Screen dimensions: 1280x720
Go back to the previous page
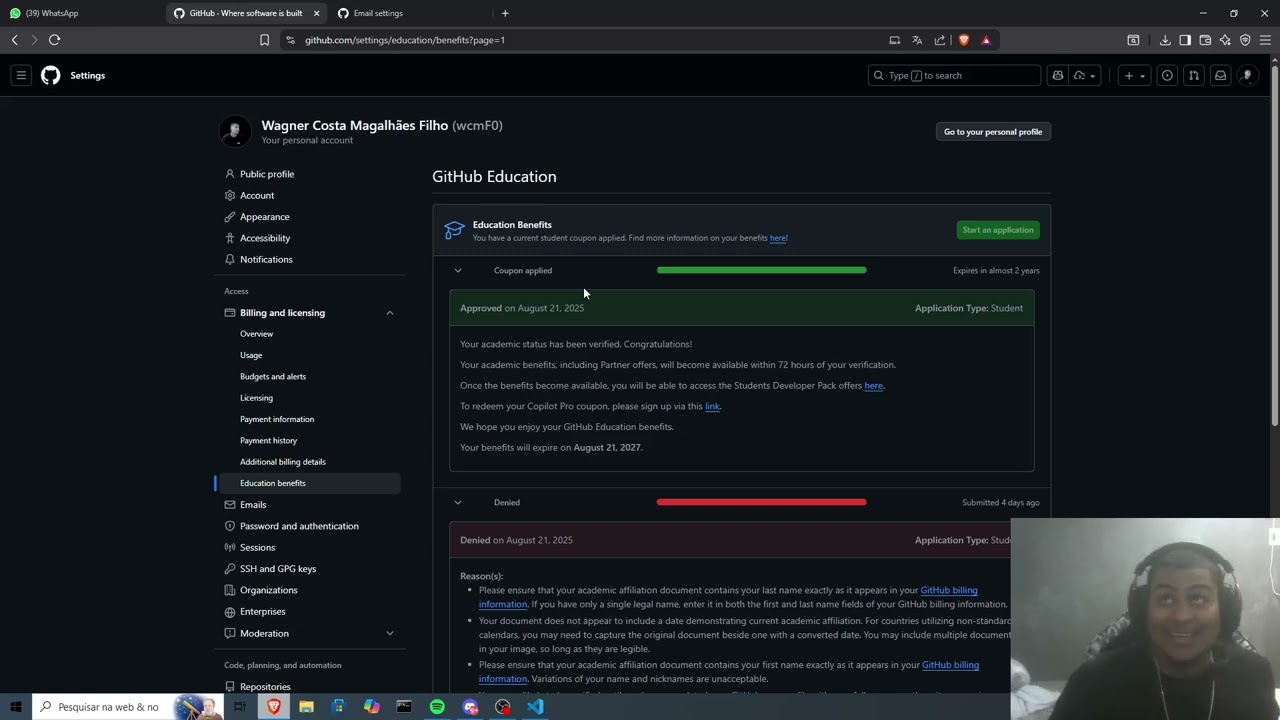pyautogui.click(x=15, y=40)
